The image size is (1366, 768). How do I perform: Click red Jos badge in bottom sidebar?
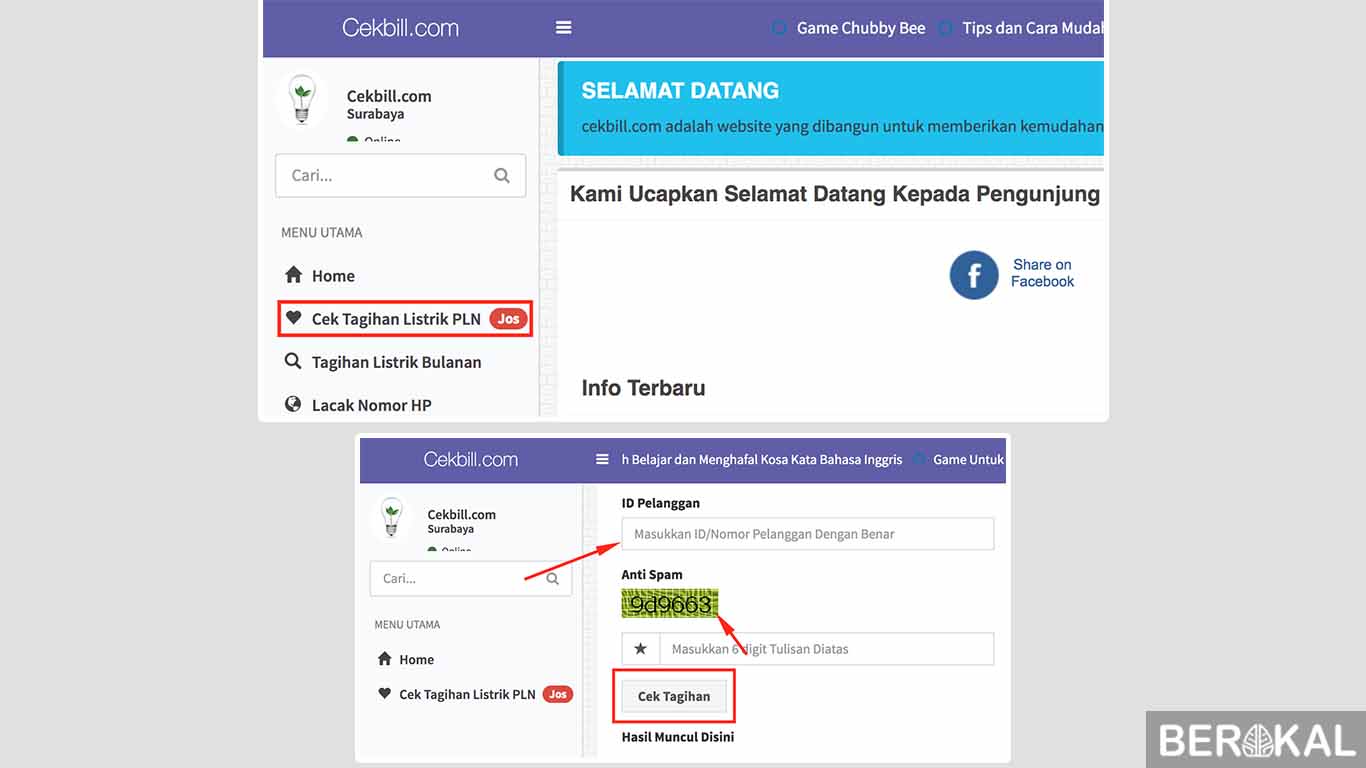[x=558, y=694]
